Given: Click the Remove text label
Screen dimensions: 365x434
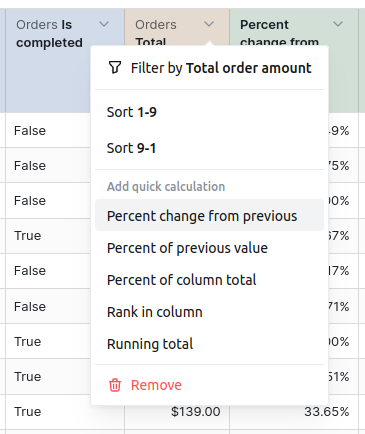Looking at the screenshot, I should 156,385.
